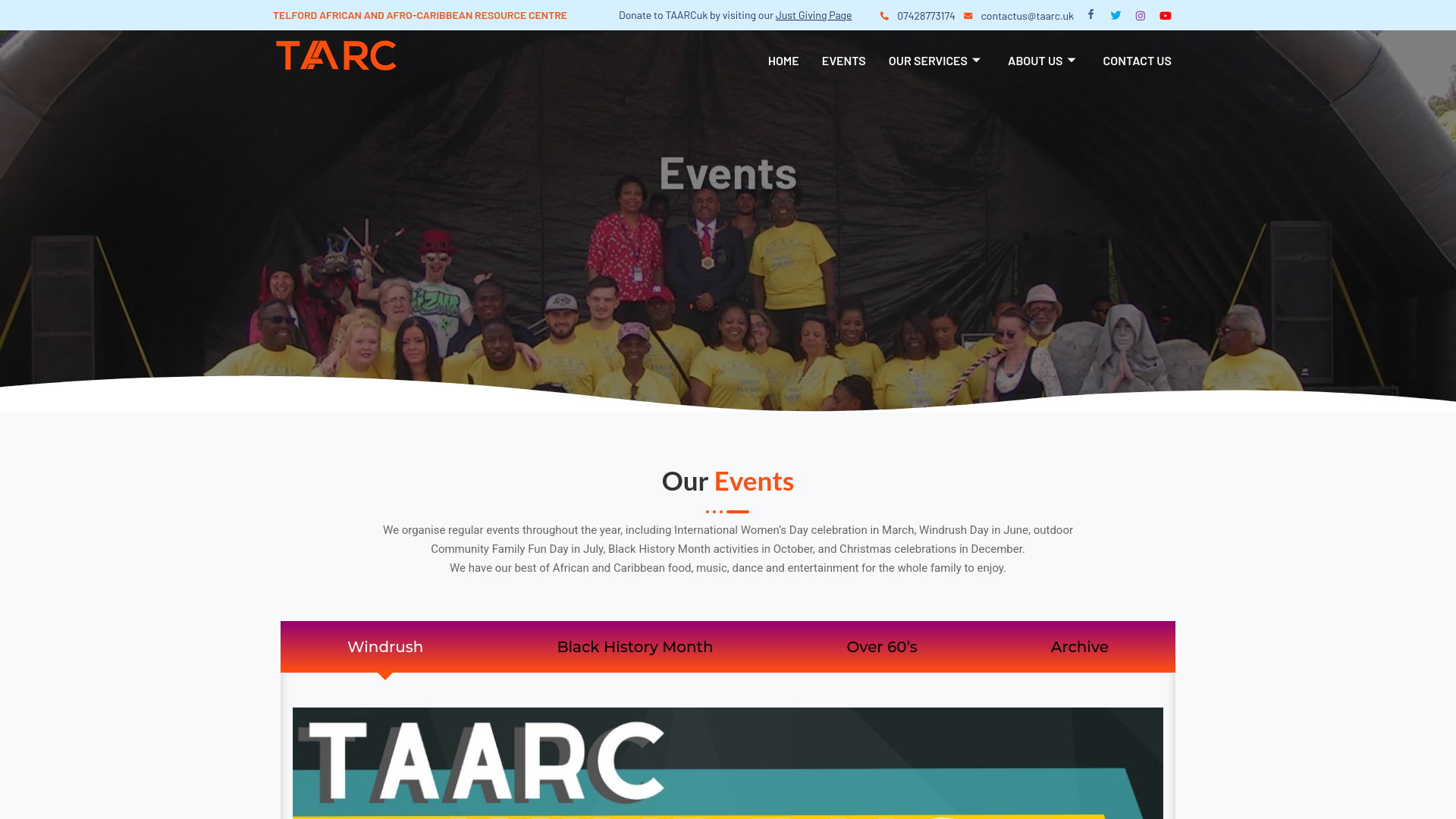This screenshot has height=819, width=1456.
Task: Switch to the Black History Month tab
Action: point(635,647)
